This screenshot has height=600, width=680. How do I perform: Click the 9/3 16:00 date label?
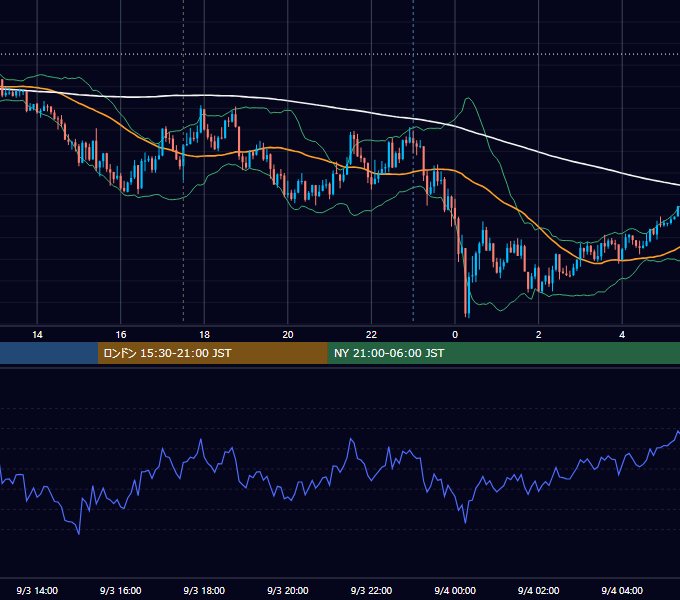pyautogui.click(x=121, y=590)
